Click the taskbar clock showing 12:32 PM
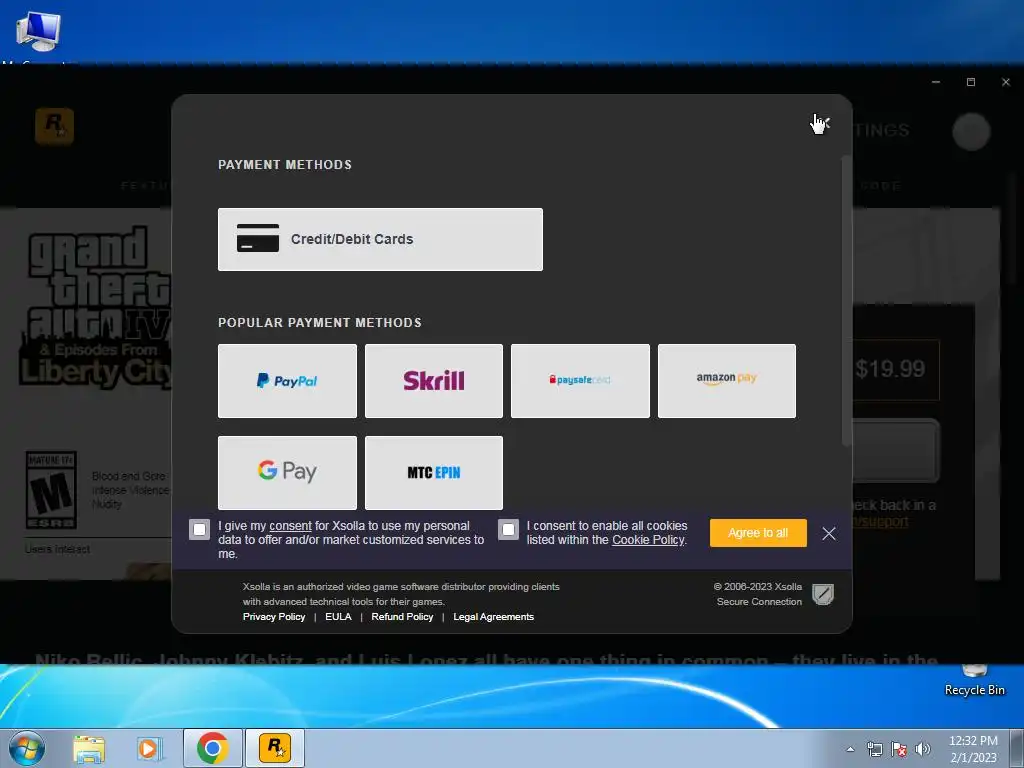 coord(973,749)
